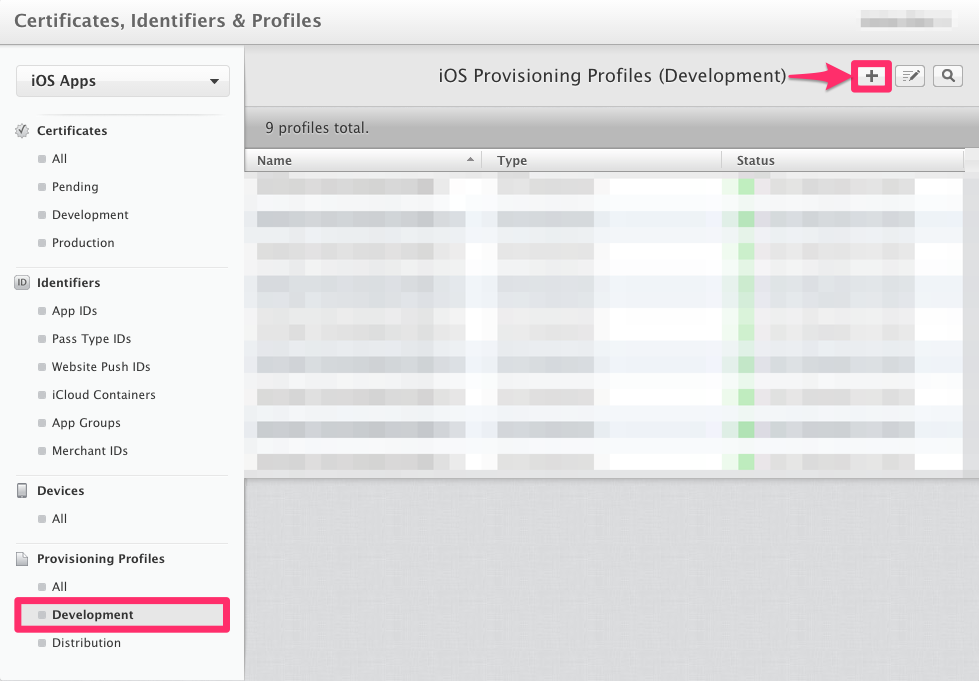This screenshot has width=979, height=681.
Task: Open the iOS Apps platform dropdown
Action: [123, 81]
